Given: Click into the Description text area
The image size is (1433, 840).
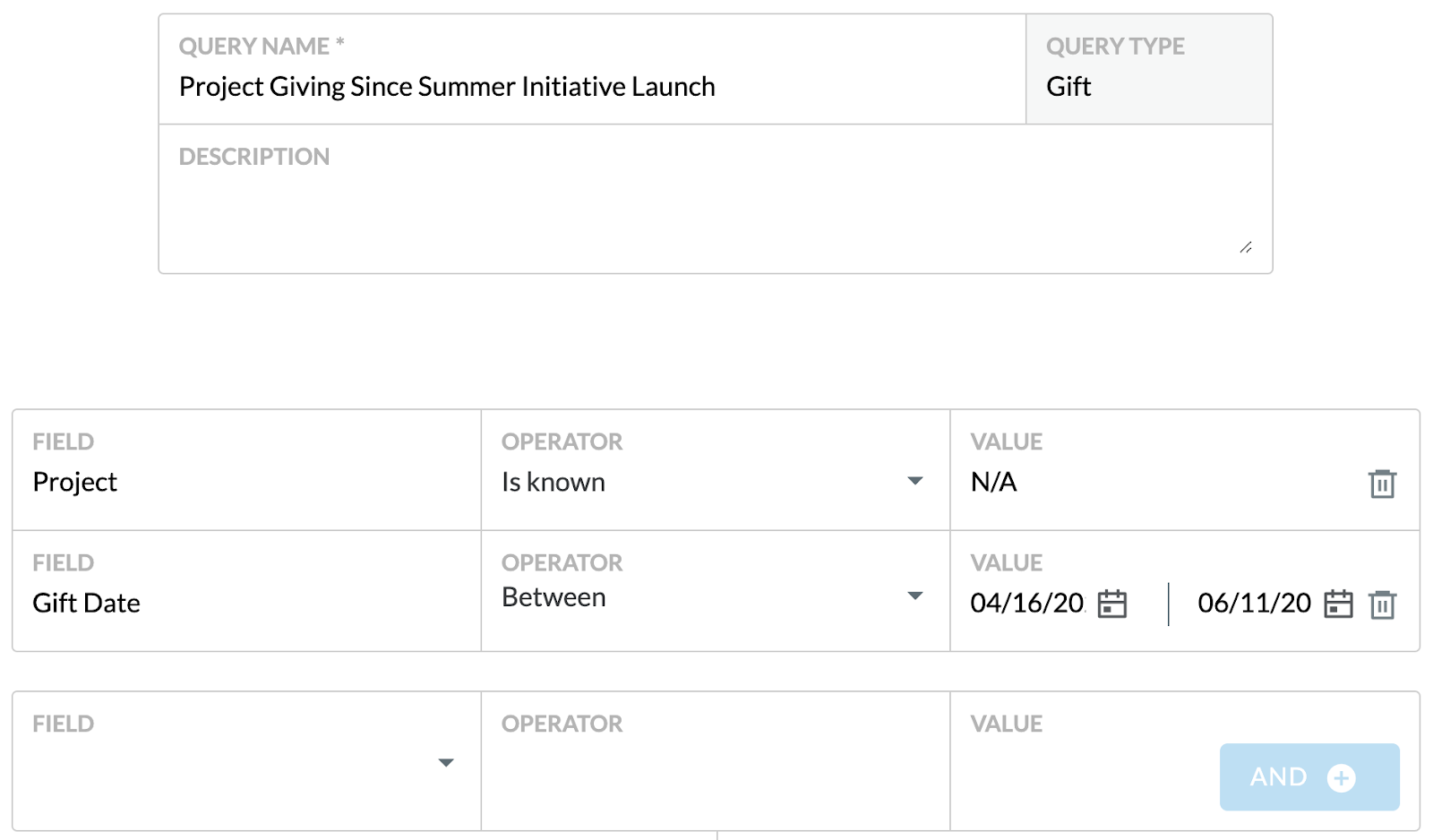Looking at the screenshot, I should click(x=716, y=199).
